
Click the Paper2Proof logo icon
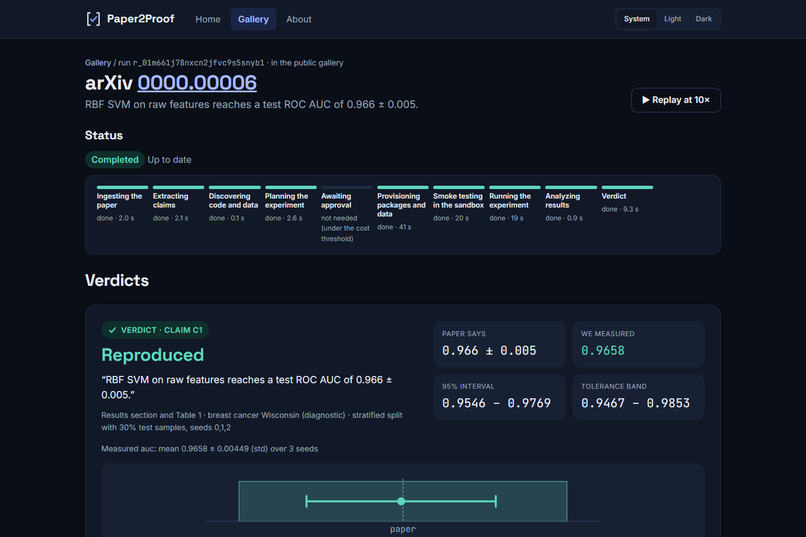tap(93, 19)
